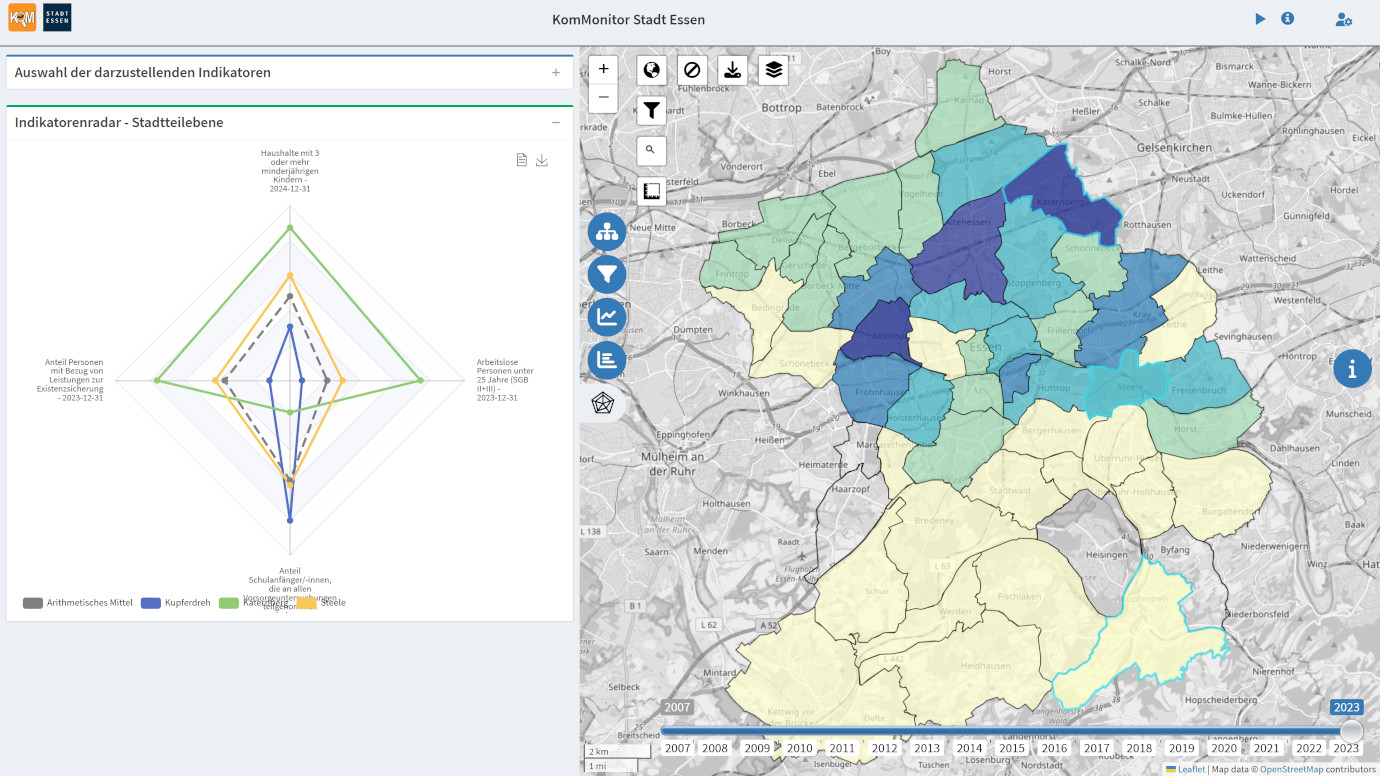This screenshot has width=1380, height=776.
Task: Open the basemap globe control
Action: [652, 70]
